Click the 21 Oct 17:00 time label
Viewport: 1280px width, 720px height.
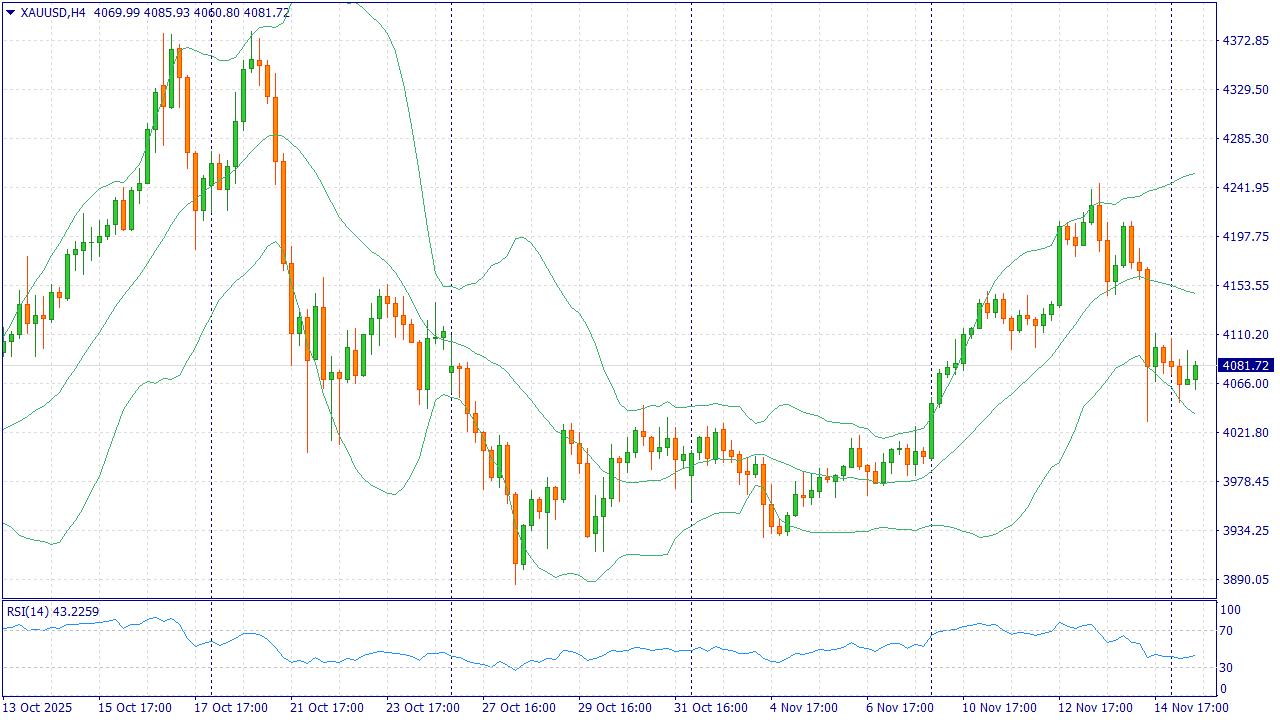(x=325, y=707)
